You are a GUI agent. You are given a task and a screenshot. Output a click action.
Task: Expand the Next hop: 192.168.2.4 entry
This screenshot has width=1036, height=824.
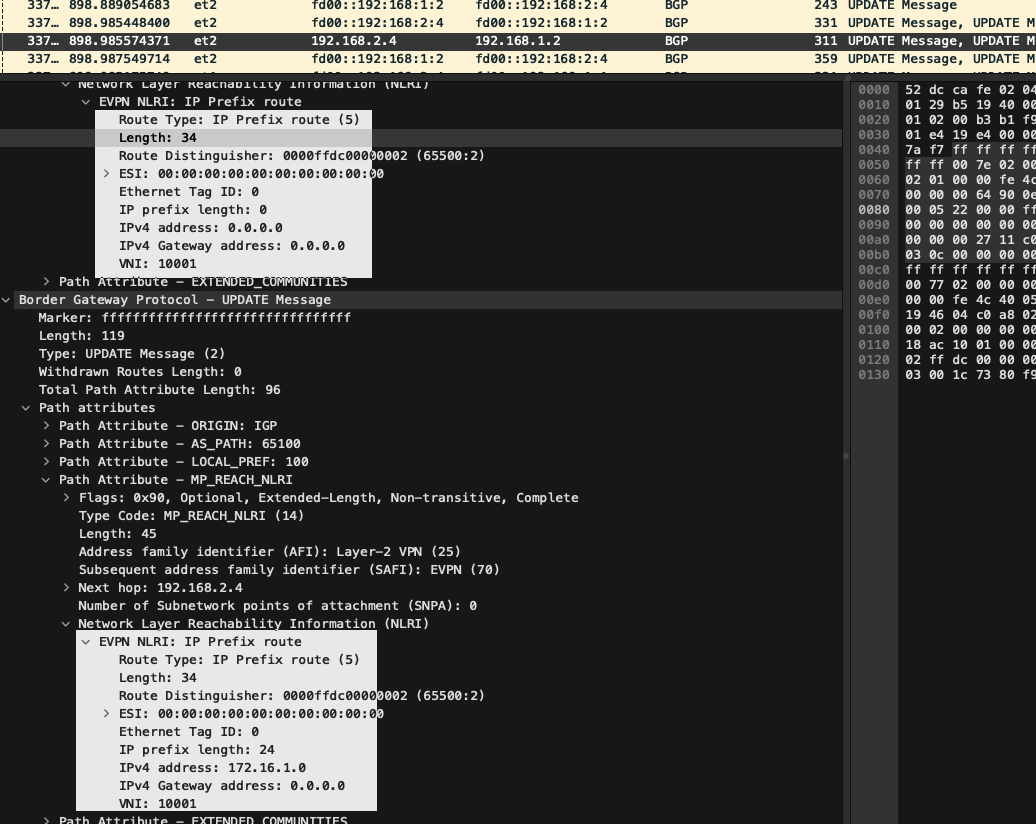click(x=67, y=588)
